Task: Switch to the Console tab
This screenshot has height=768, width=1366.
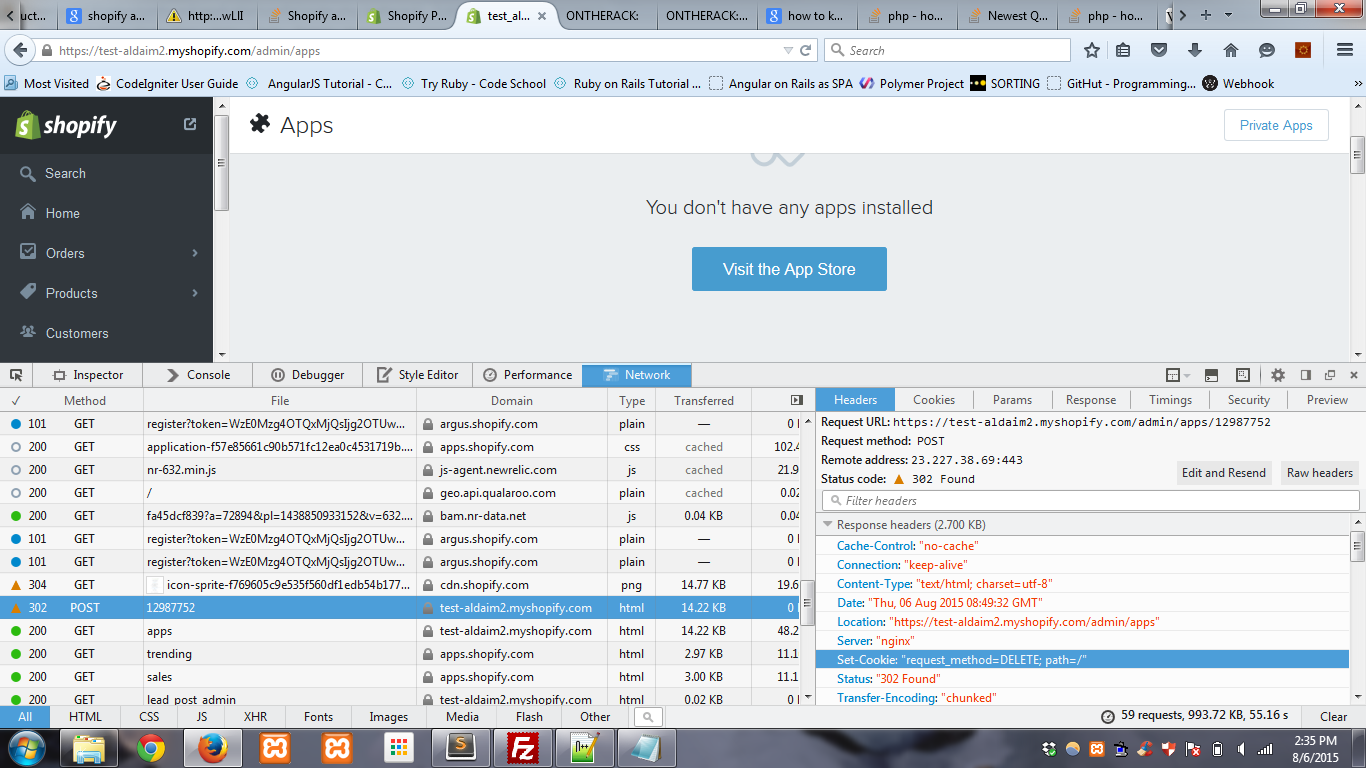Action: 197,375
